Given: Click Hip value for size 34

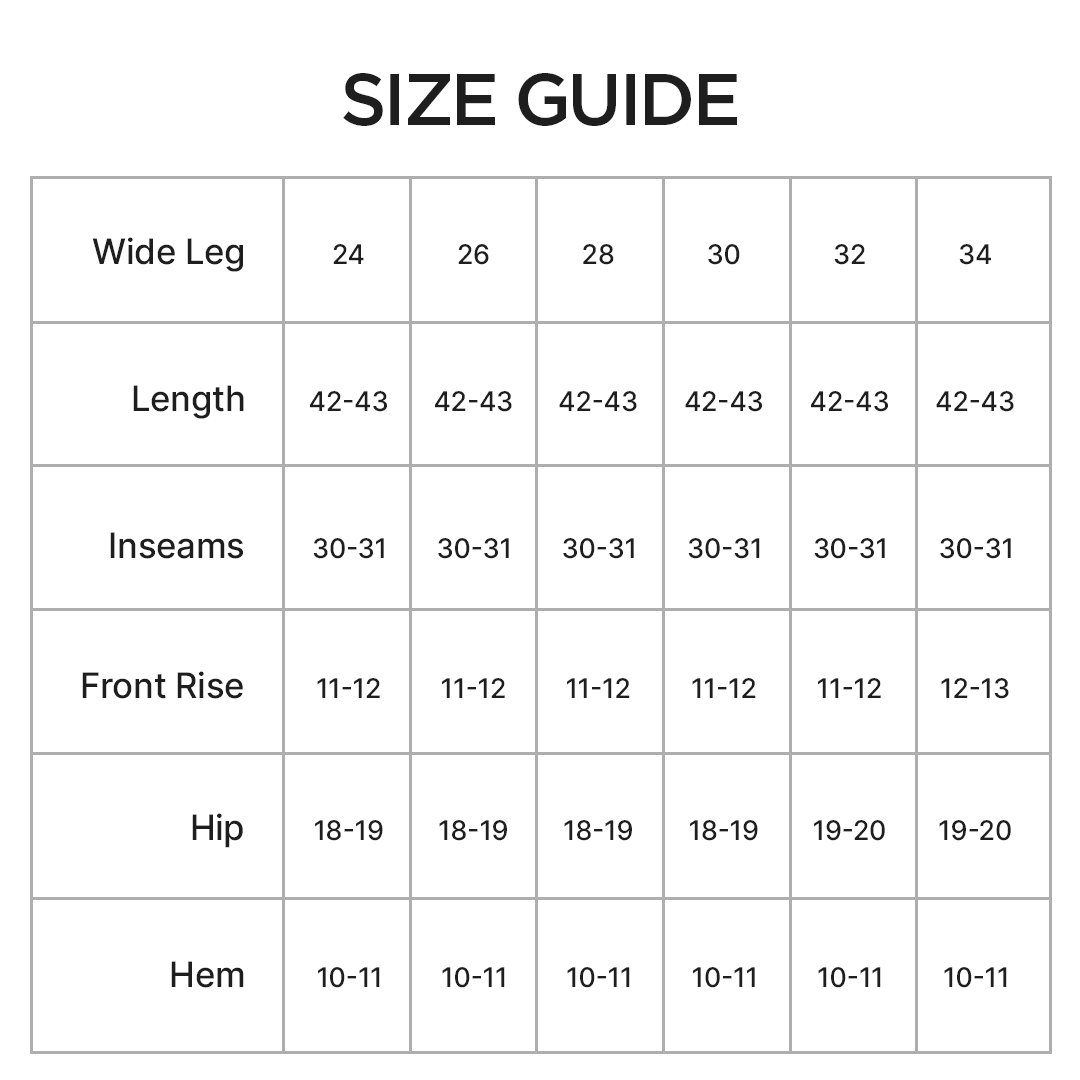Looking at the screenshot, I should 975,830.
